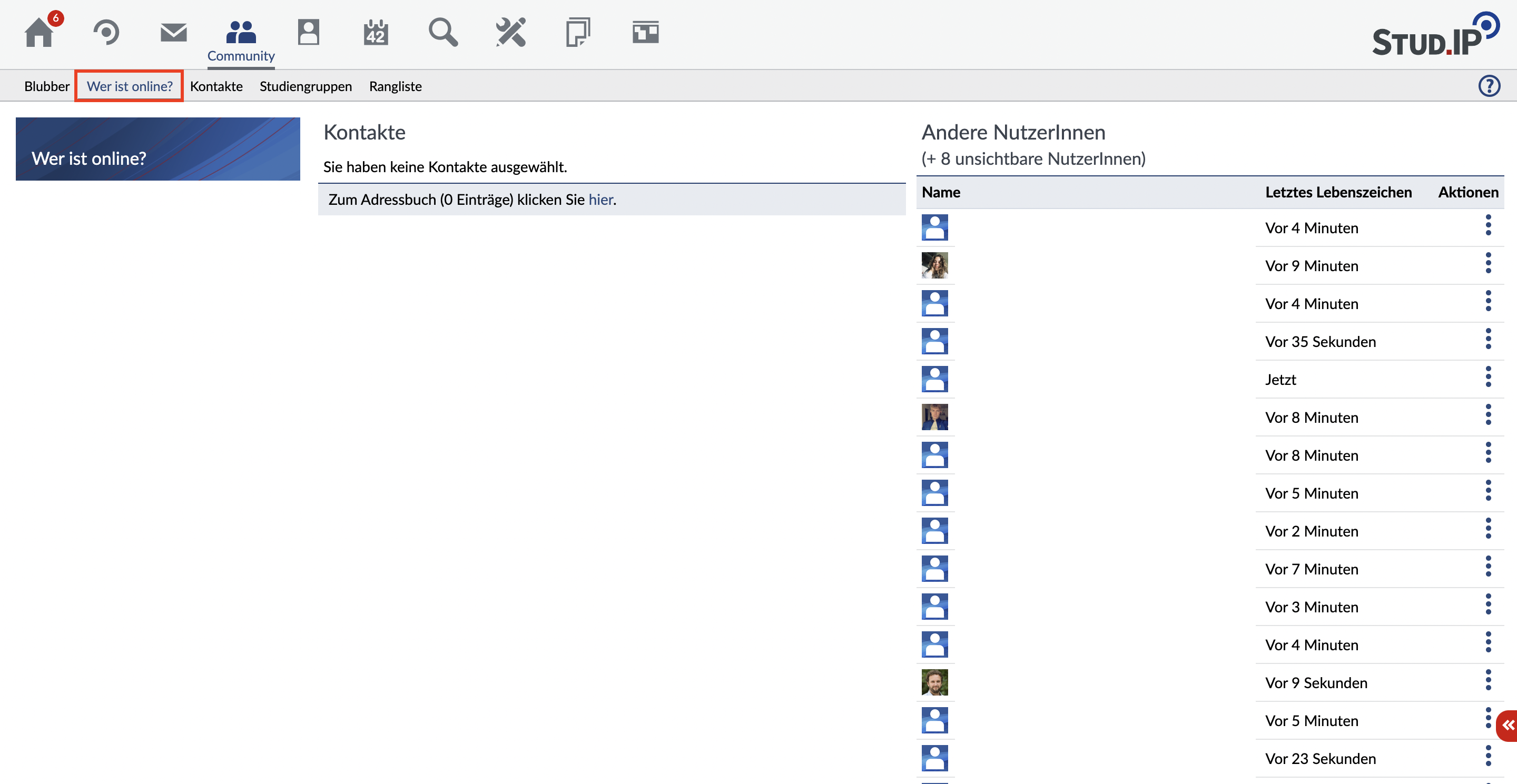
Task: Open the Profile person icon
Action: [x=308, y=32]
